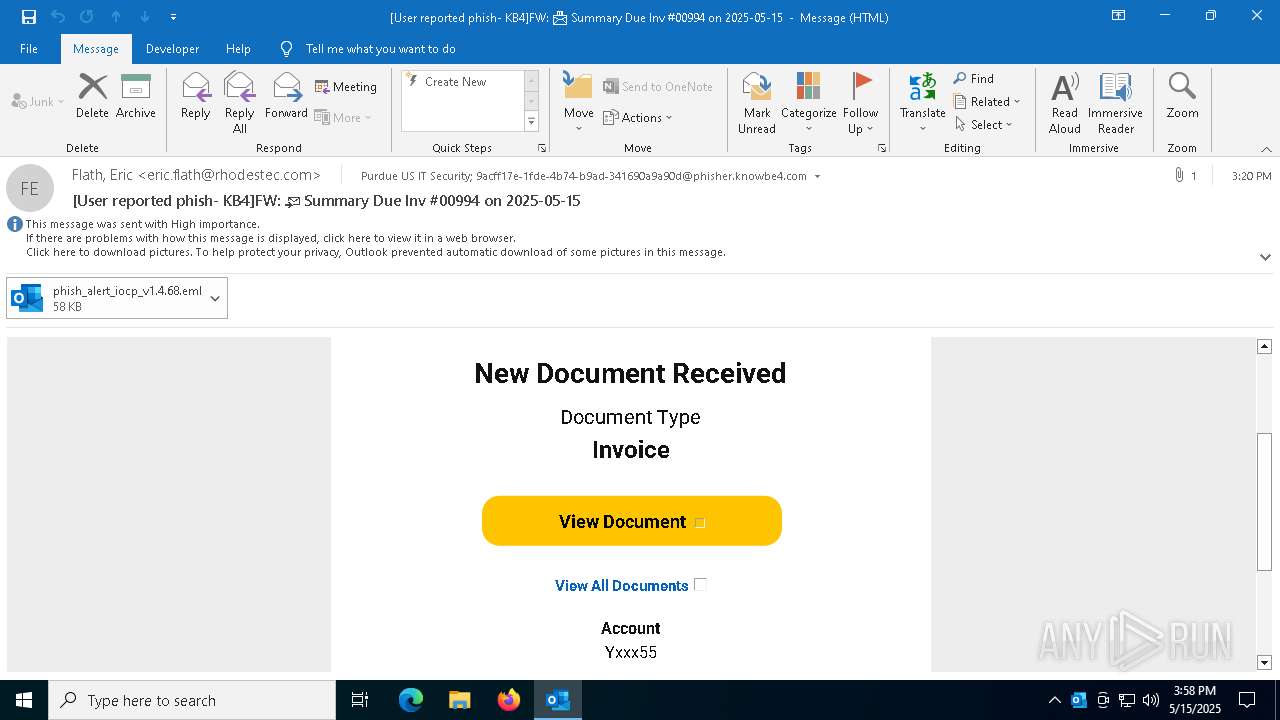The image size is (1280, 720).
Task: Expand the Translate options
Action: click(x=922, y=102)
